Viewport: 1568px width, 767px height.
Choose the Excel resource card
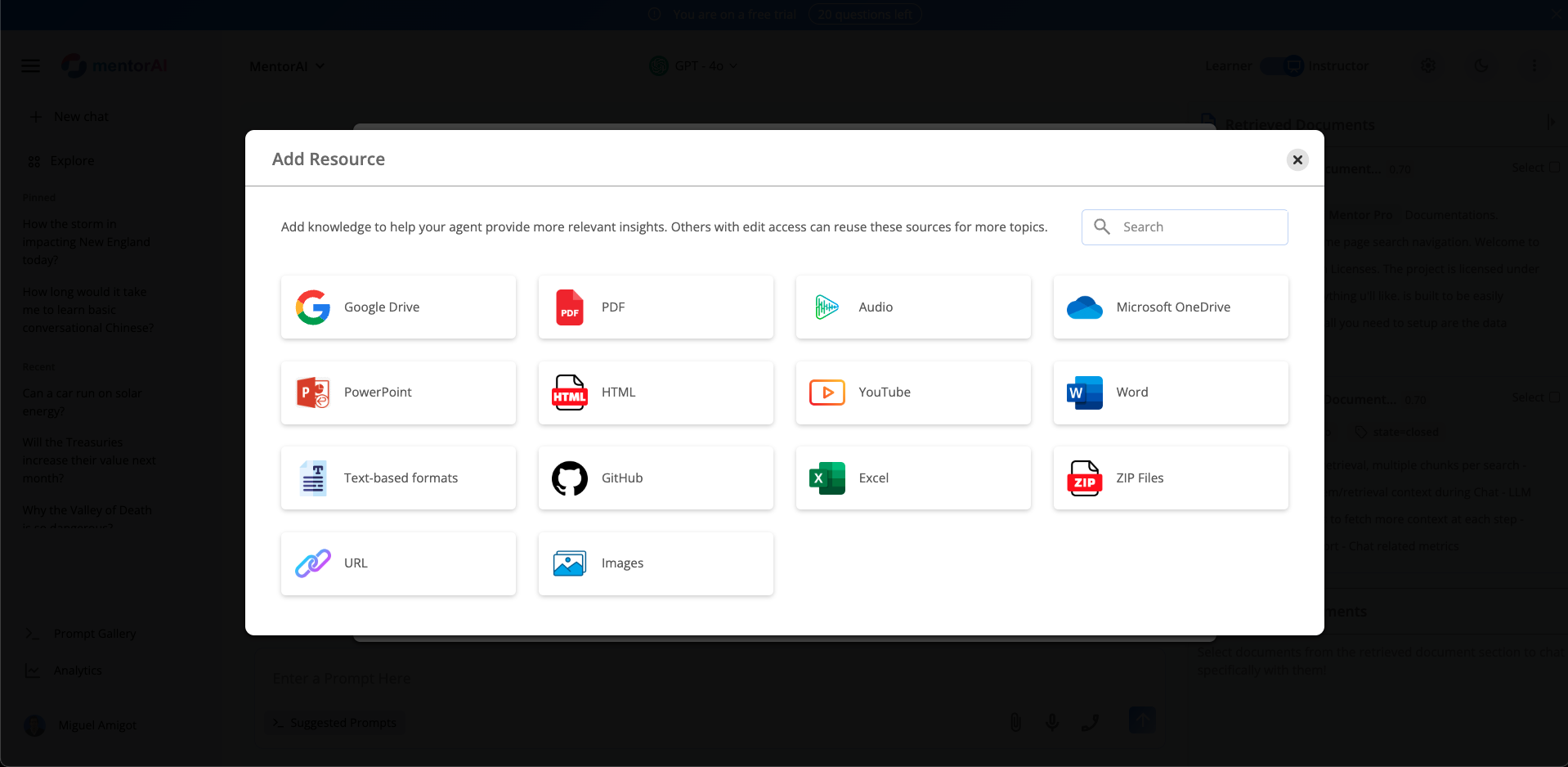[913, 478]
